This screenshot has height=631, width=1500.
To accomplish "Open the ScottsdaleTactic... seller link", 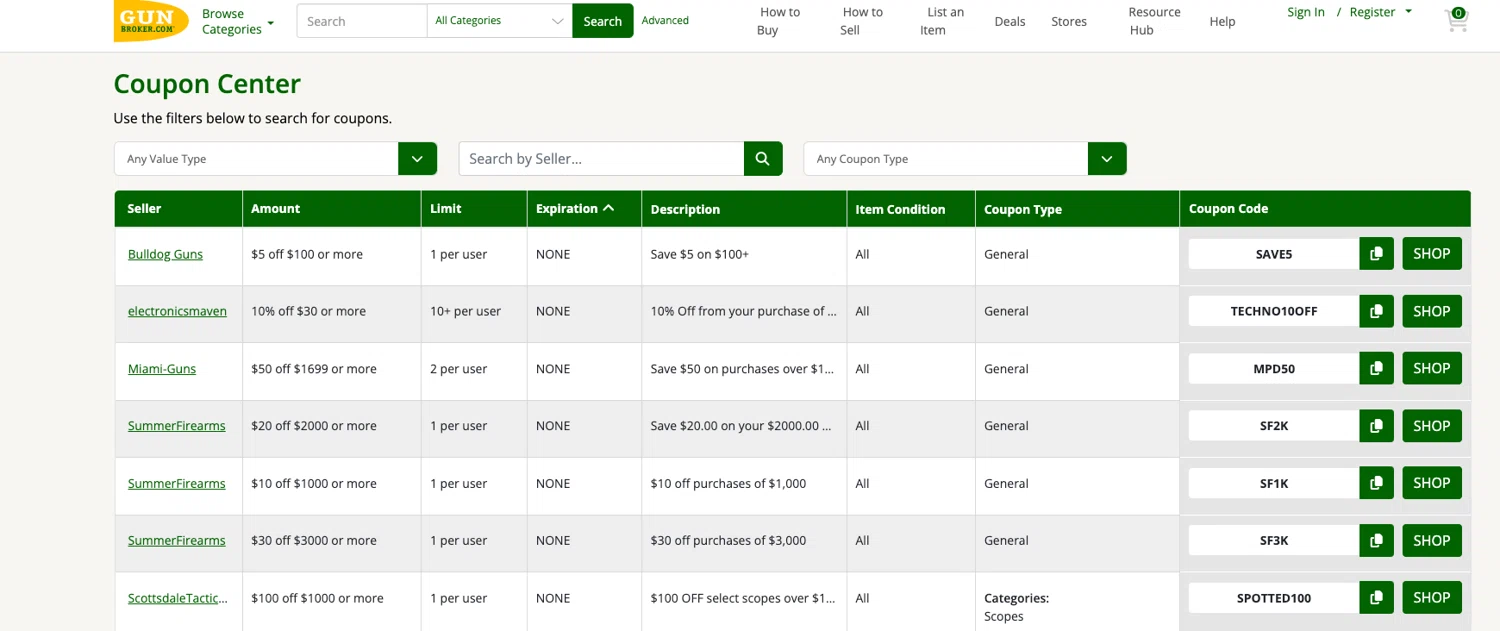I will click(x=178, y=598).
